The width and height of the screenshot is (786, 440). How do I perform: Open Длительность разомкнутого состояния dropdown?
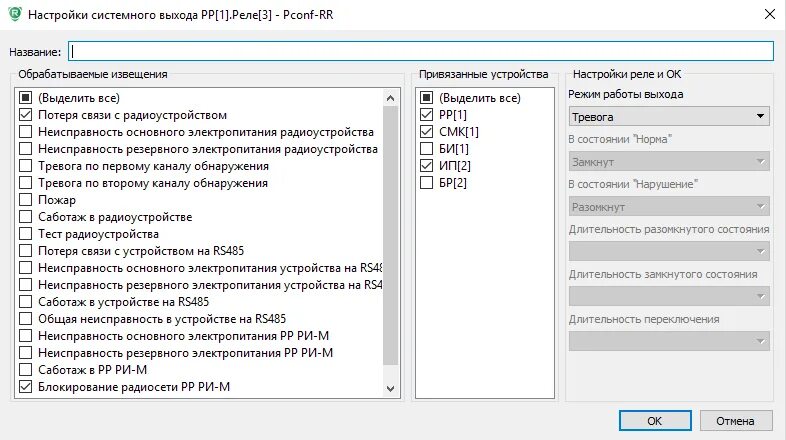(x=669, y=251)
